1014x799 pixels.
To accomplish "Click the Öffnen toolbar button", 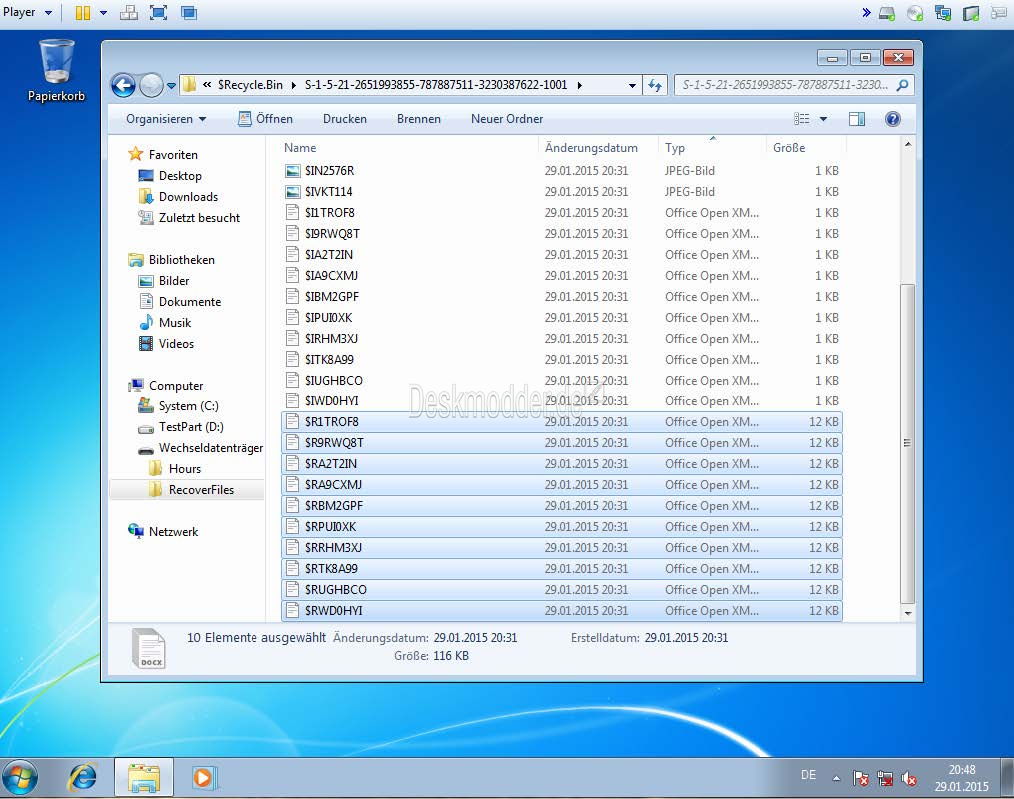I will 265,119.
